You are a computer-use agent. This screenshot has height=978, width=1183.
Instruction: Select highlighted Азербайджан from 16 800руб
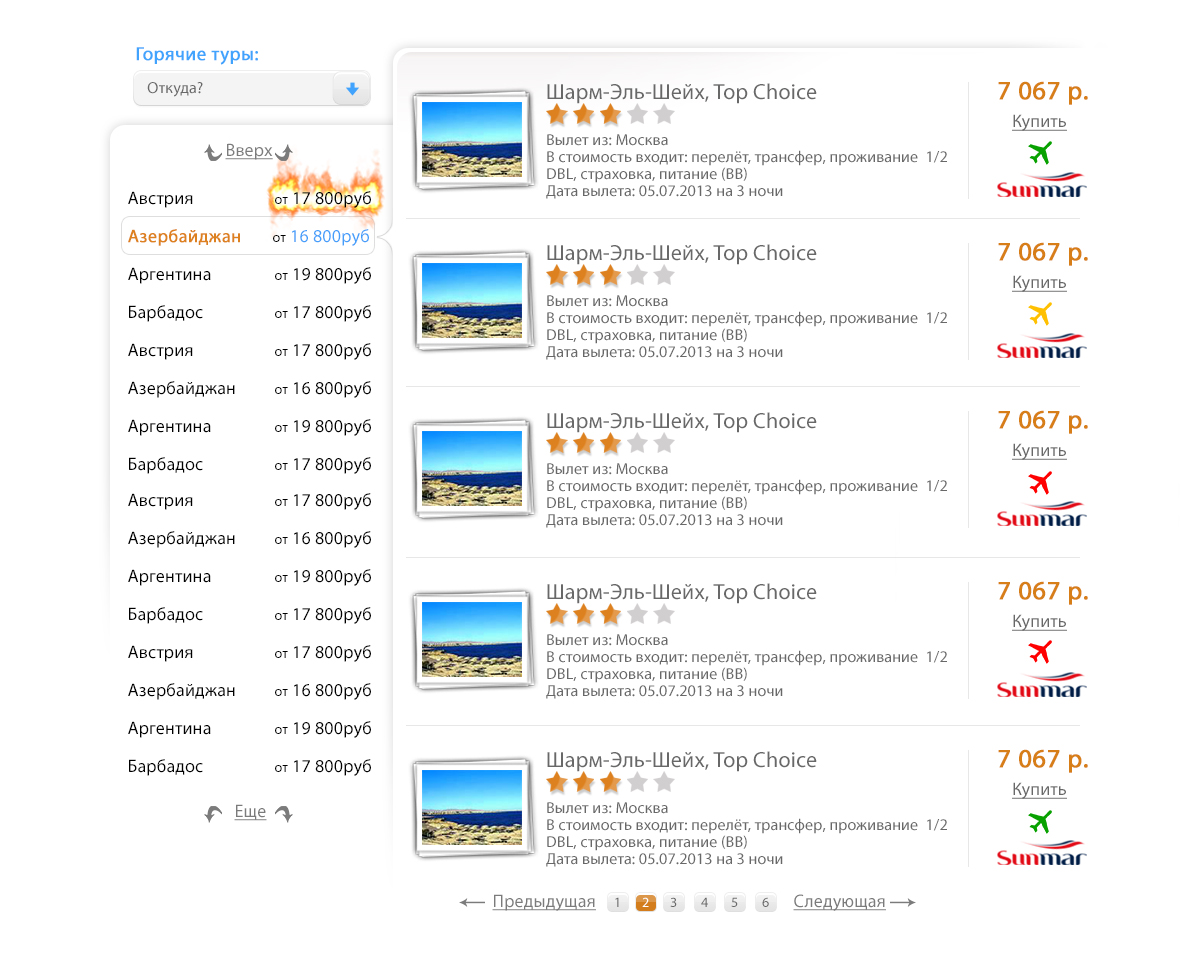click(x=248, y=236)
